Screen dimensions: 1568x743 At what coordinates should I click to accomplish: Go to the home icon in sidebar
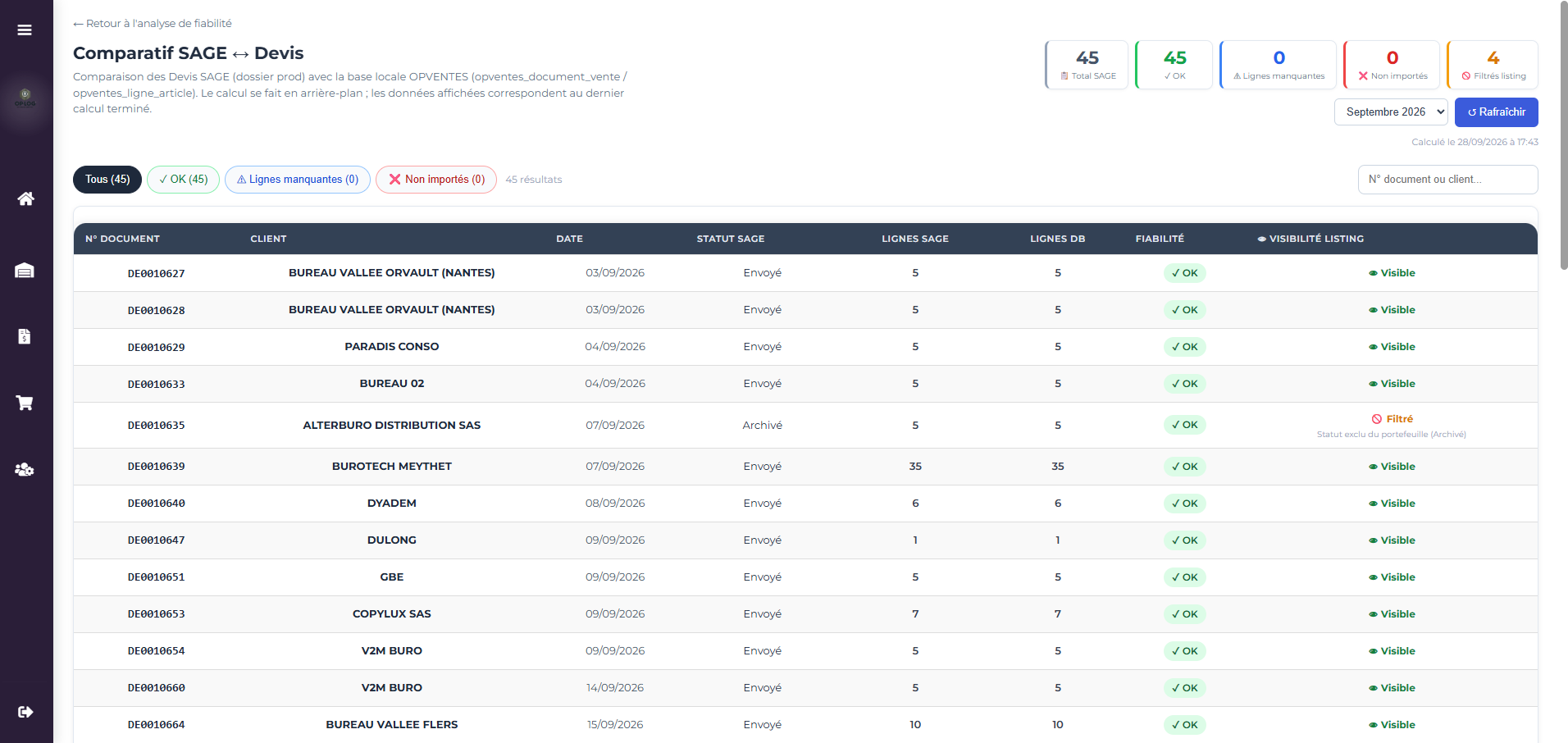point(25,198)
